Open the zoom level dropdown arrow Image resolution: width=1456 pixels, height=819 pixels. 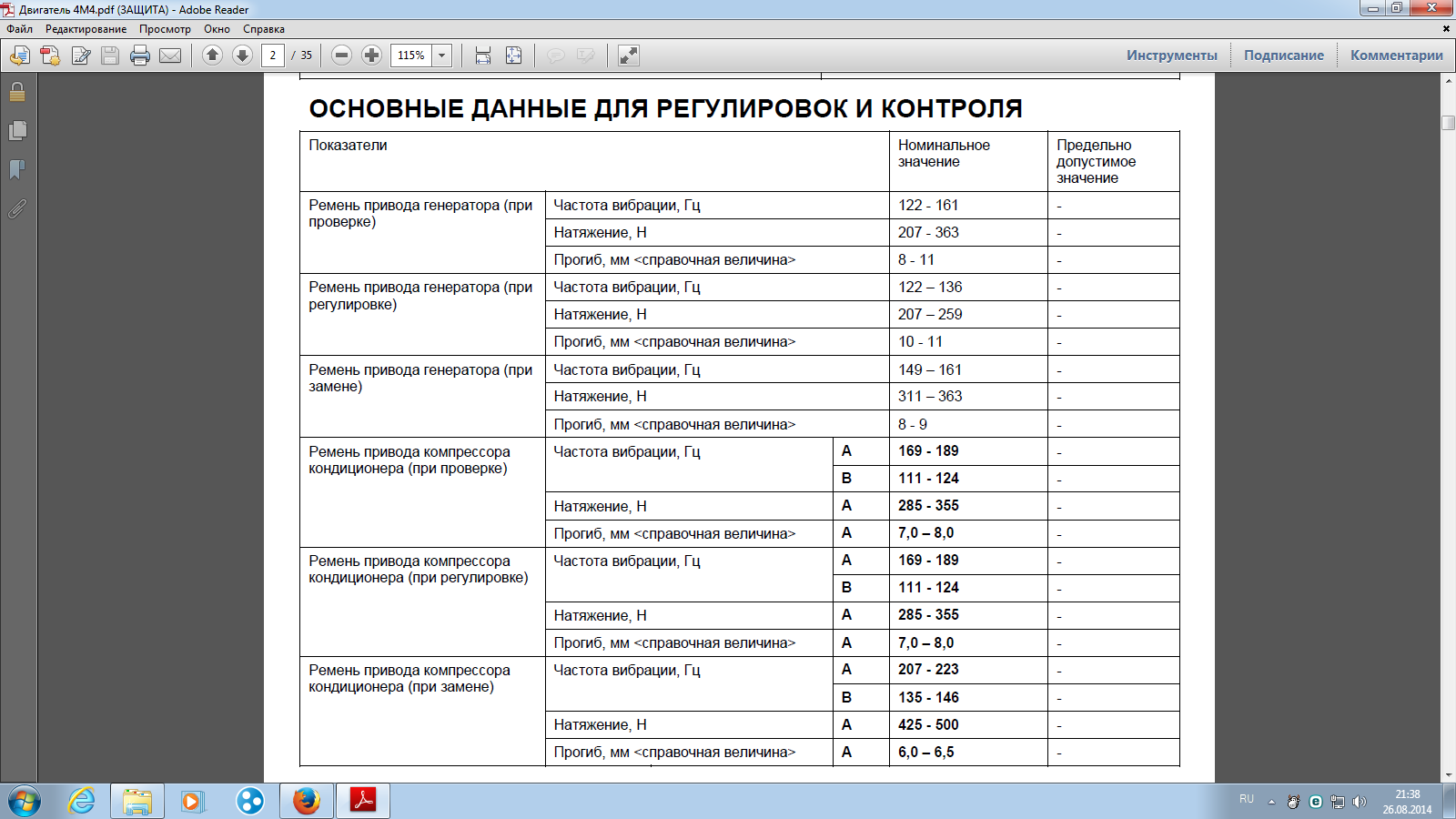442,56
